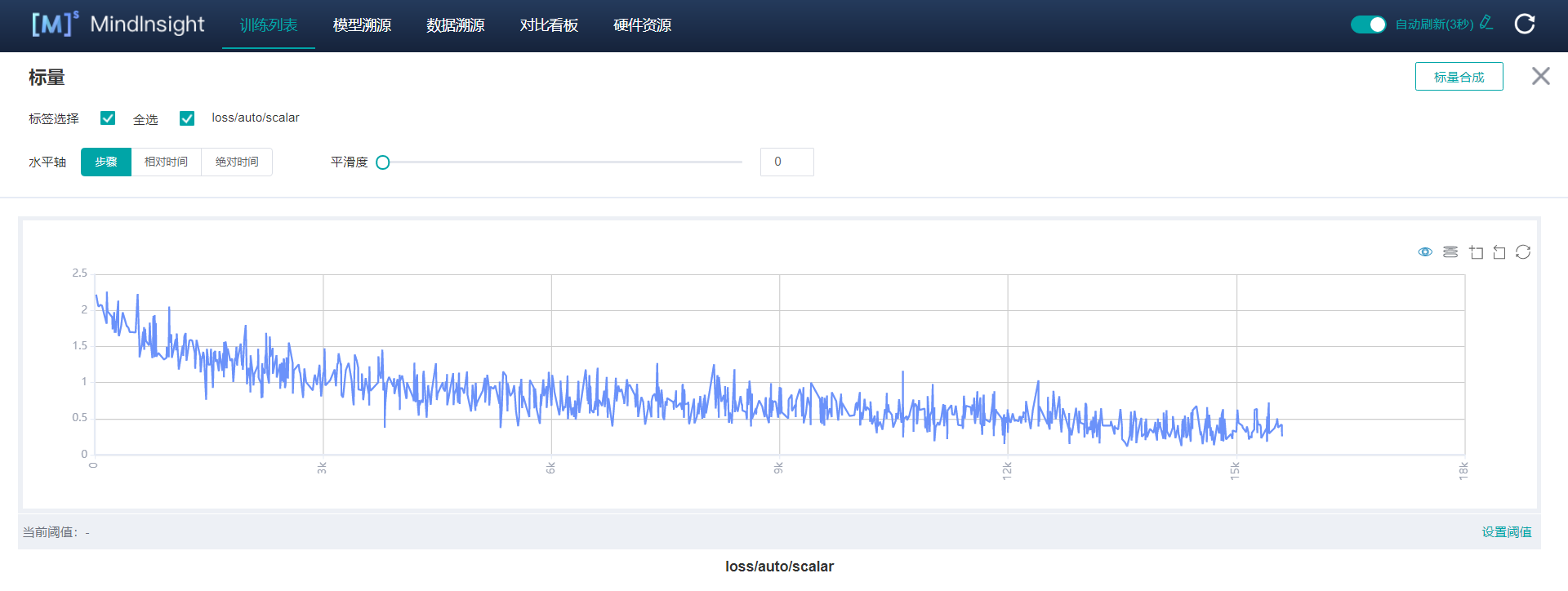Close the scalar panel

pos(1541,76)
